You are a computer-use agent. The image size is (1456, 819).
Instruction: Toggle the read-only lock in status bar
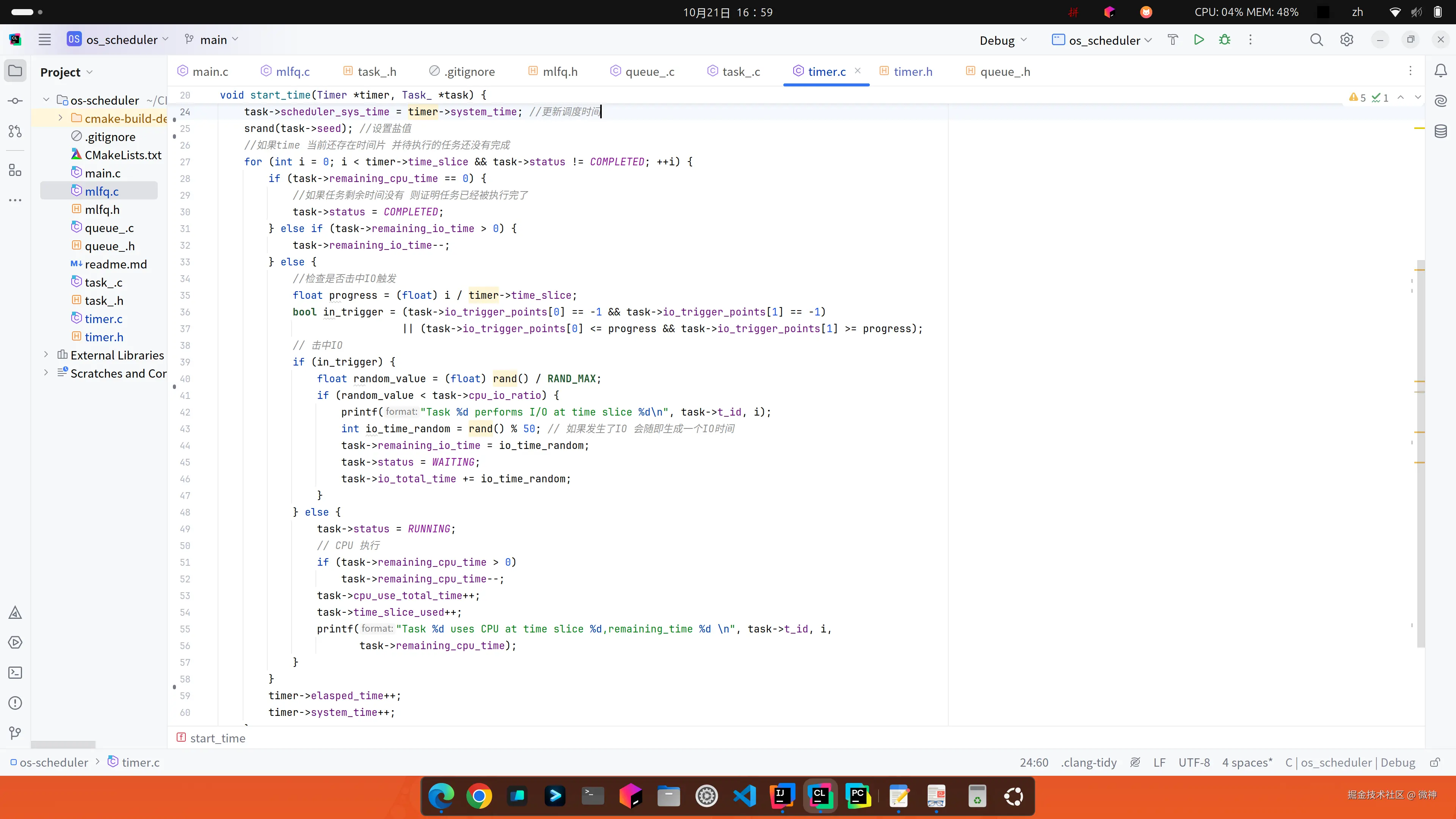[1434, 763]
